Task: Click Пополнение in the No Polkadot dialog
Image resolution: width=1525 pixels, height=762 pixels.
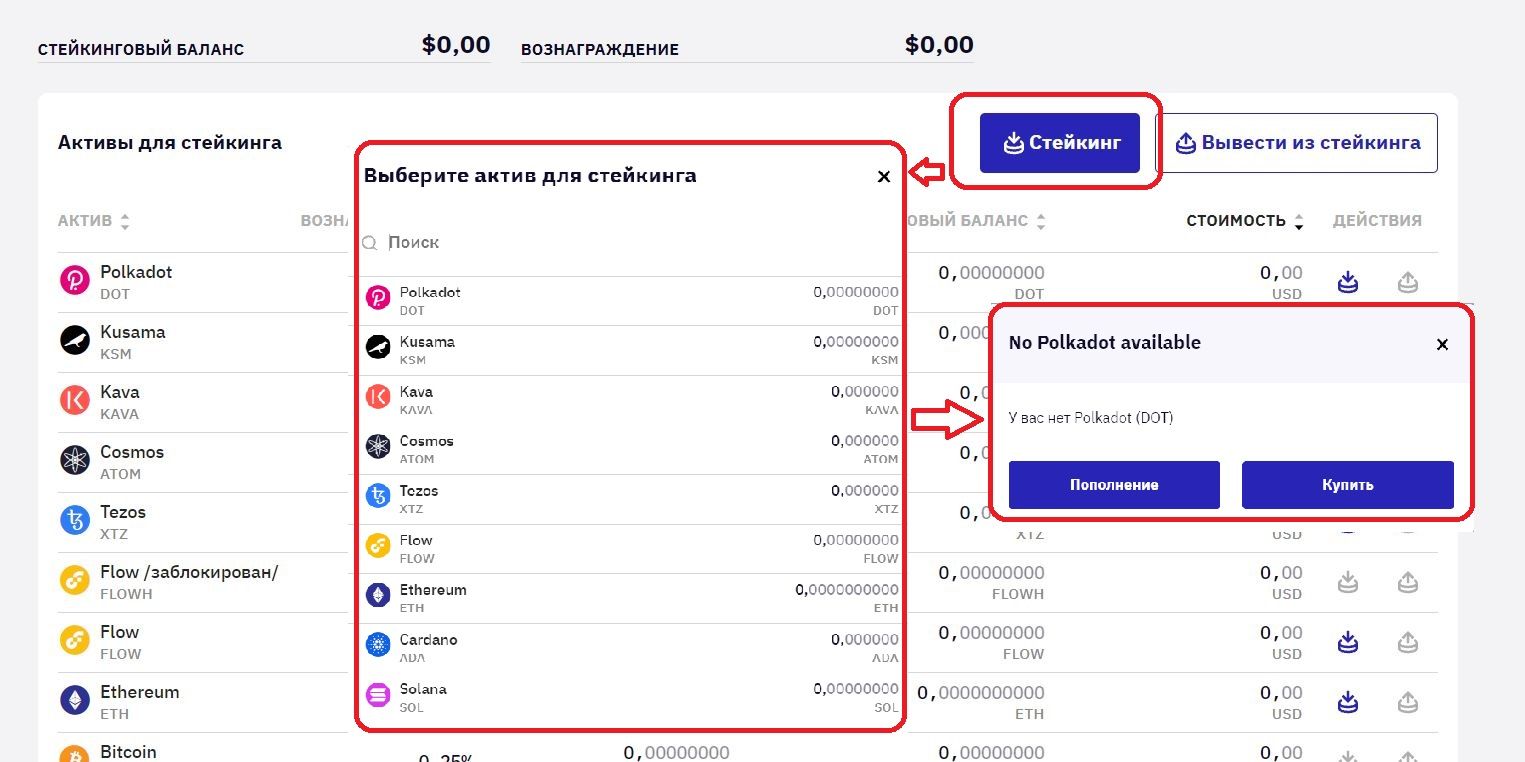Action: tap(1114, 485)
